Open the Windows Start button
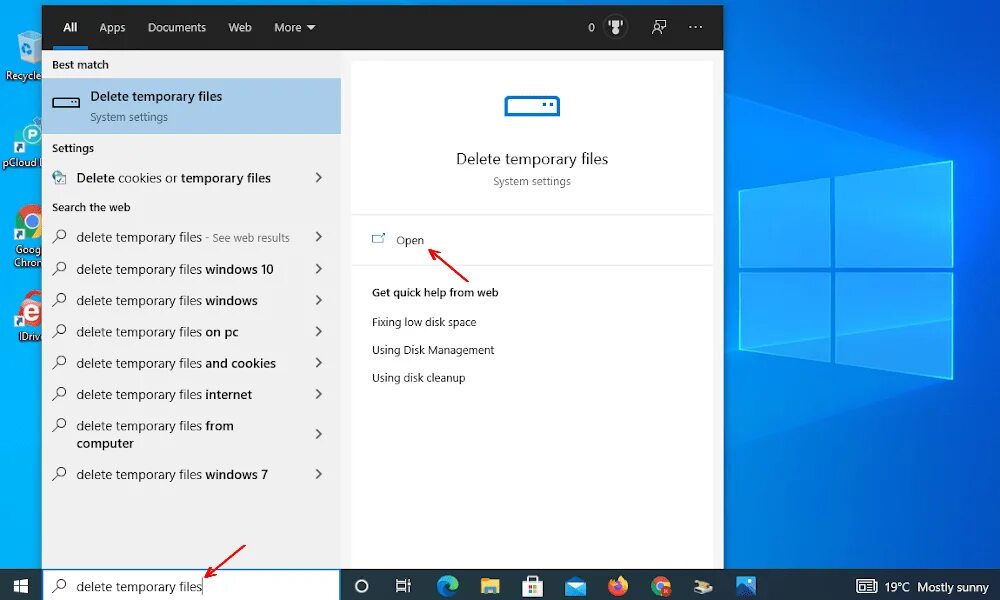This screenshot has width=1000, height=600. [20, 585]
